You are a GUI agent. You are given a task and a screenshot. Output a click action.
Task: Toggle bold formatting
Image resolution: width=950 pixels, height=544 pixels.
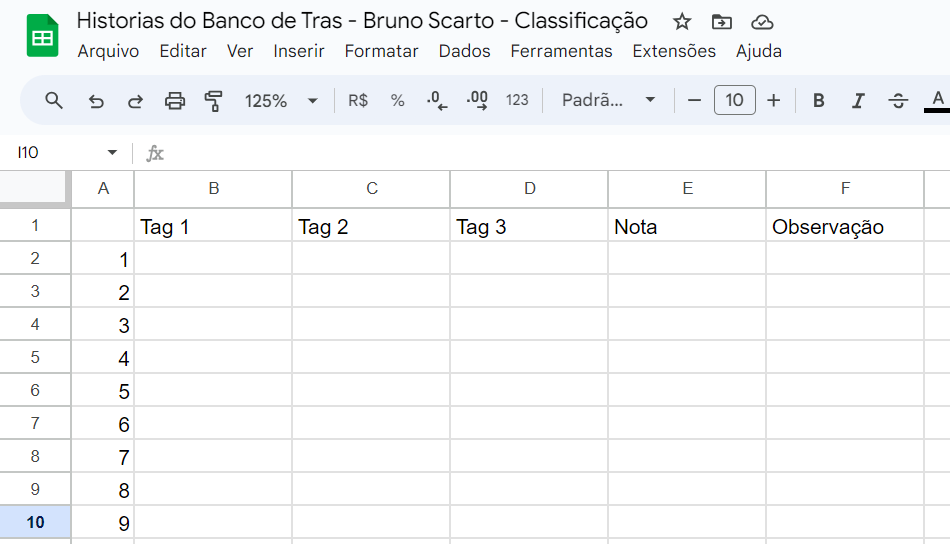pos(819,101)
